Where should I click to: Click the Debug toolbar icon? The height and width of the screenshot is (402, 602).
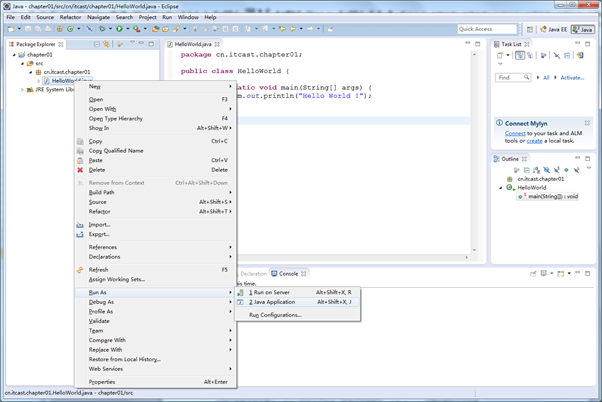coord(102,29)
